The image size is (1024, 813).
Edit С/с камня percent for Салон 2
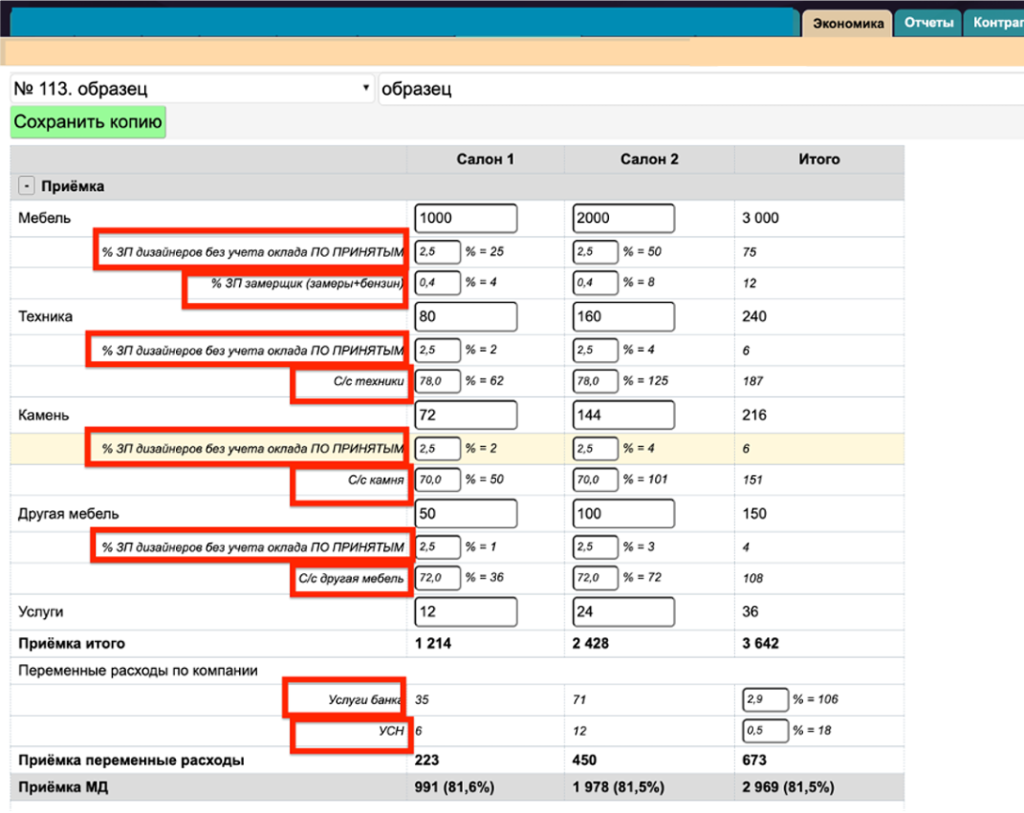point(596,480)
